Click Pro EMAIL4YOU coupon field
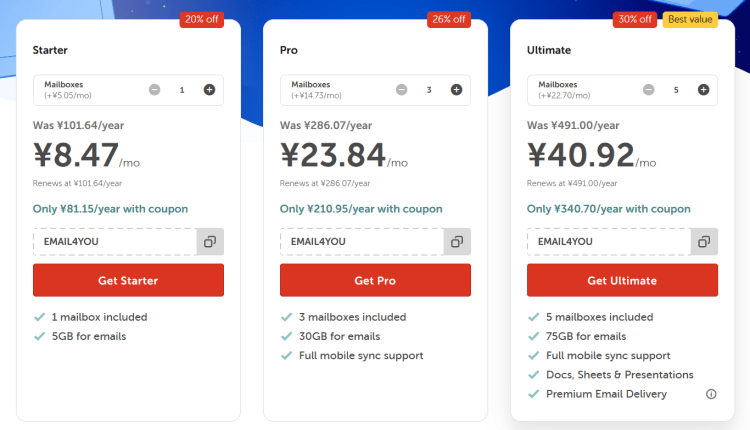 (362, 242)
